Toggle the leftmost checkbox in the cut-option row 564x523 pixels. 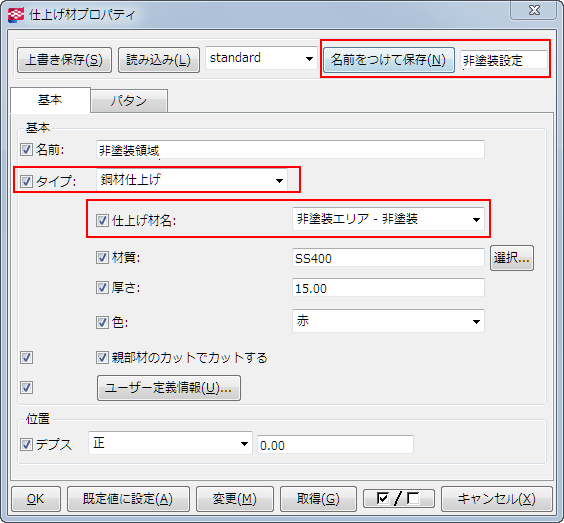(x=26, y=358)
